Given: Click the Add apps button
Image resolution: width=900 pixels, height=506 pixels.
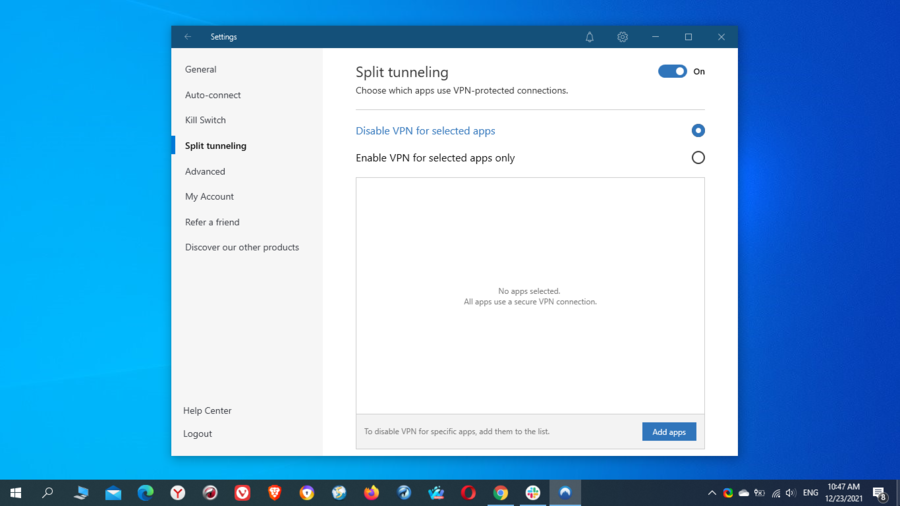Looking at the screenshot, I should tap(669, 432).
